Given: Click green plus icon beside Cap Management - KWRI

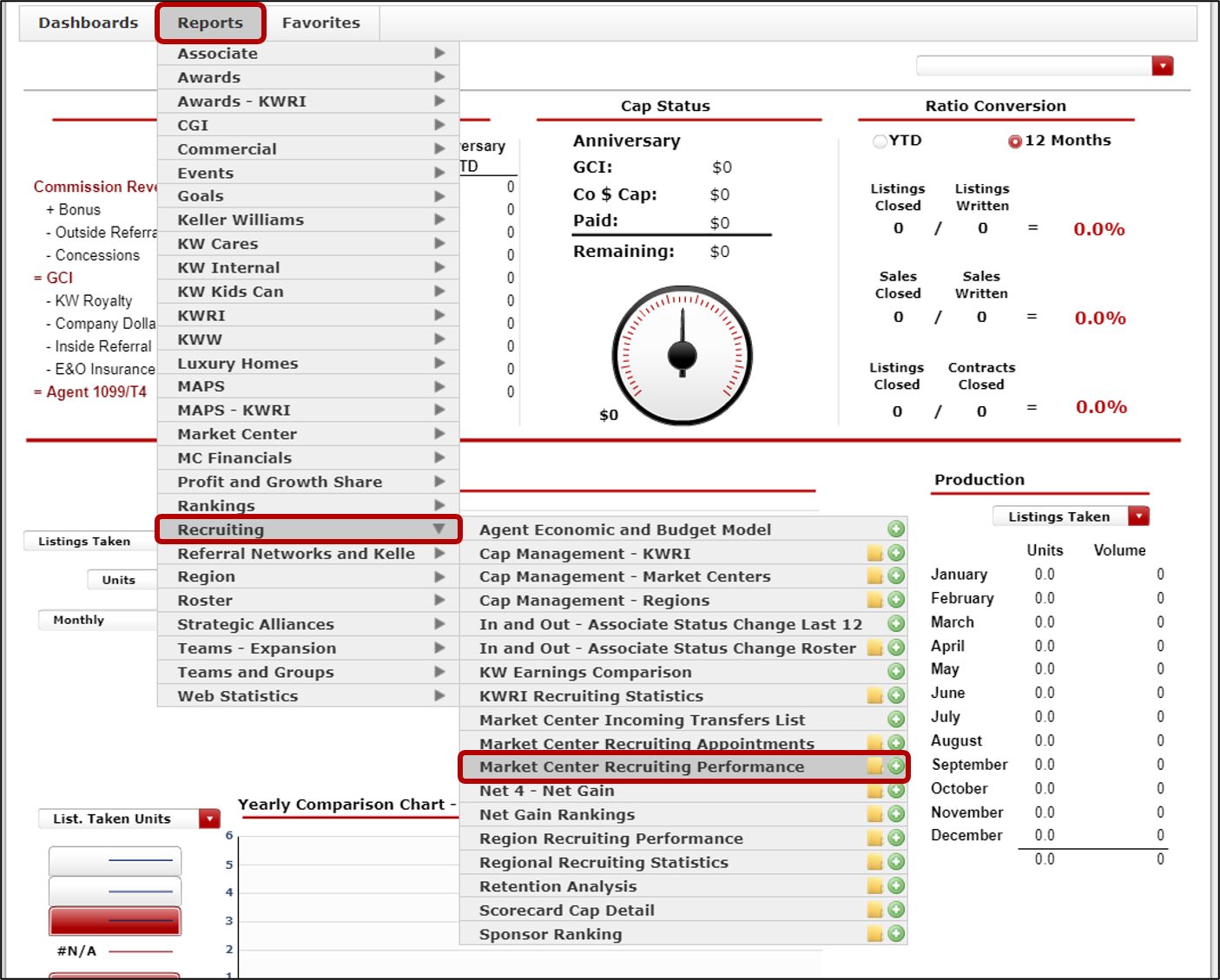Looking at the screenshot, I should click(x=896, y=553).
